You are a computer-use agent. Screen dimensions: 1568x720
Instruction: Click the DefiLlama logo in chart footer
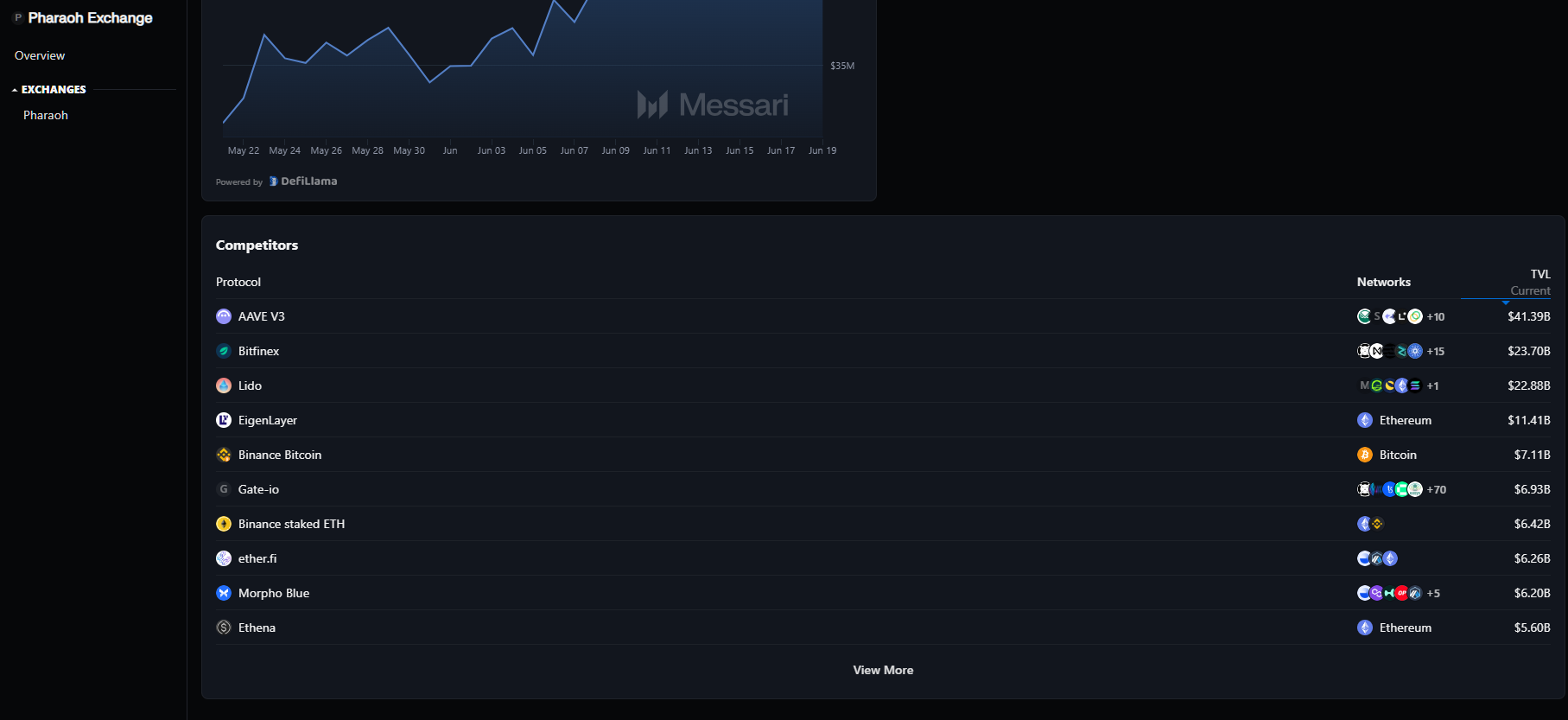(273, 182)
